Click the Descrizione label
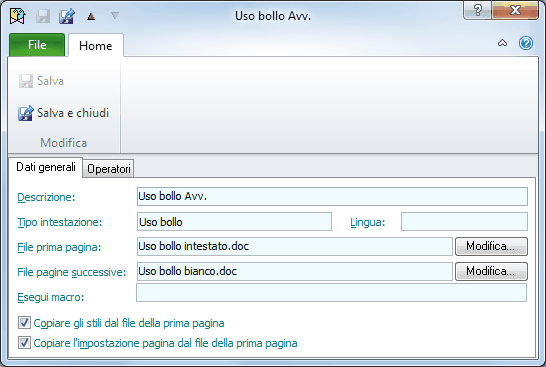The height and width of the screenshot is (367, 546). pos(46,197)
